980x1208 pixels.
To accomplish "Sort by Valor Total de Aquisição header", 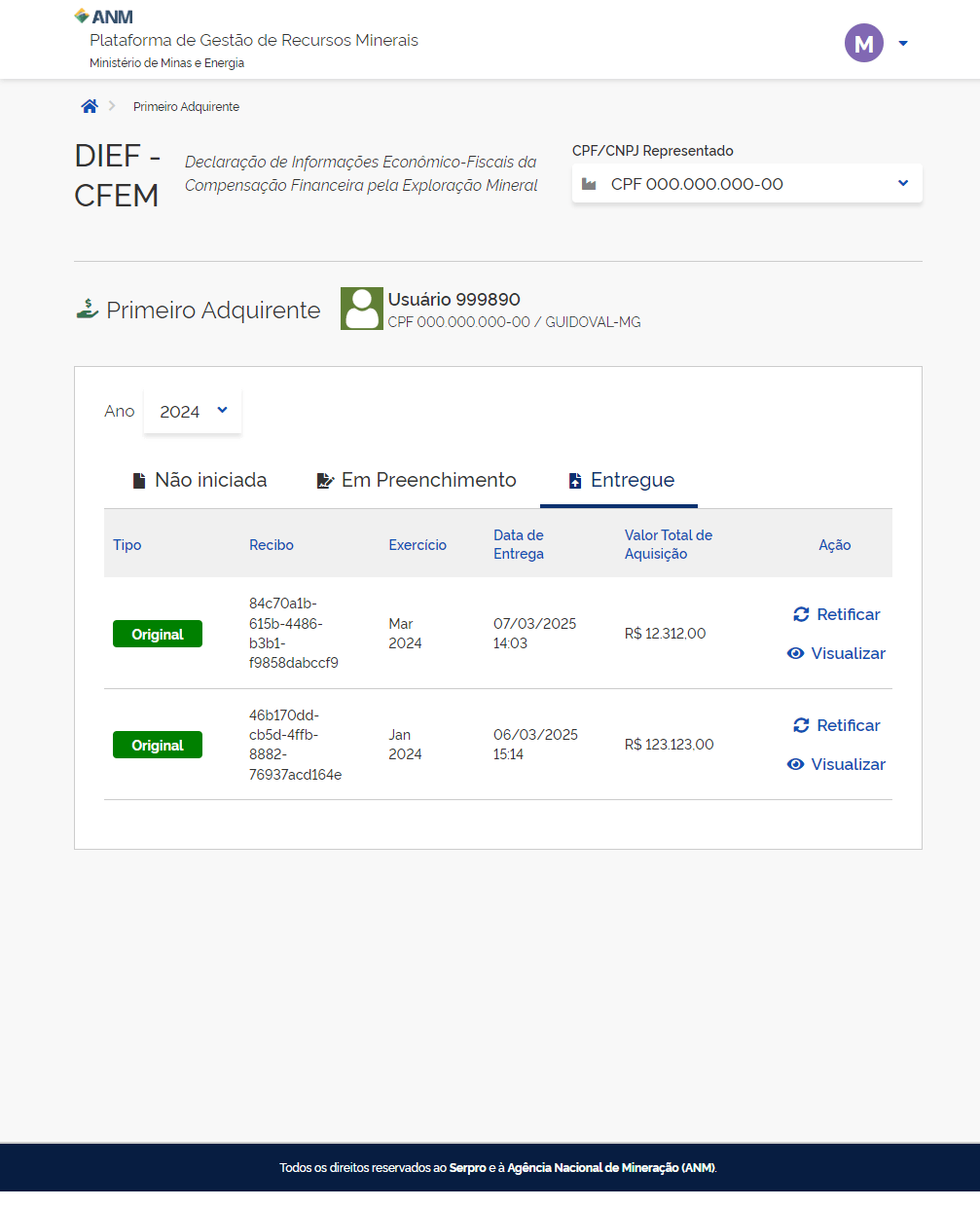I will (x=668, y=544).
